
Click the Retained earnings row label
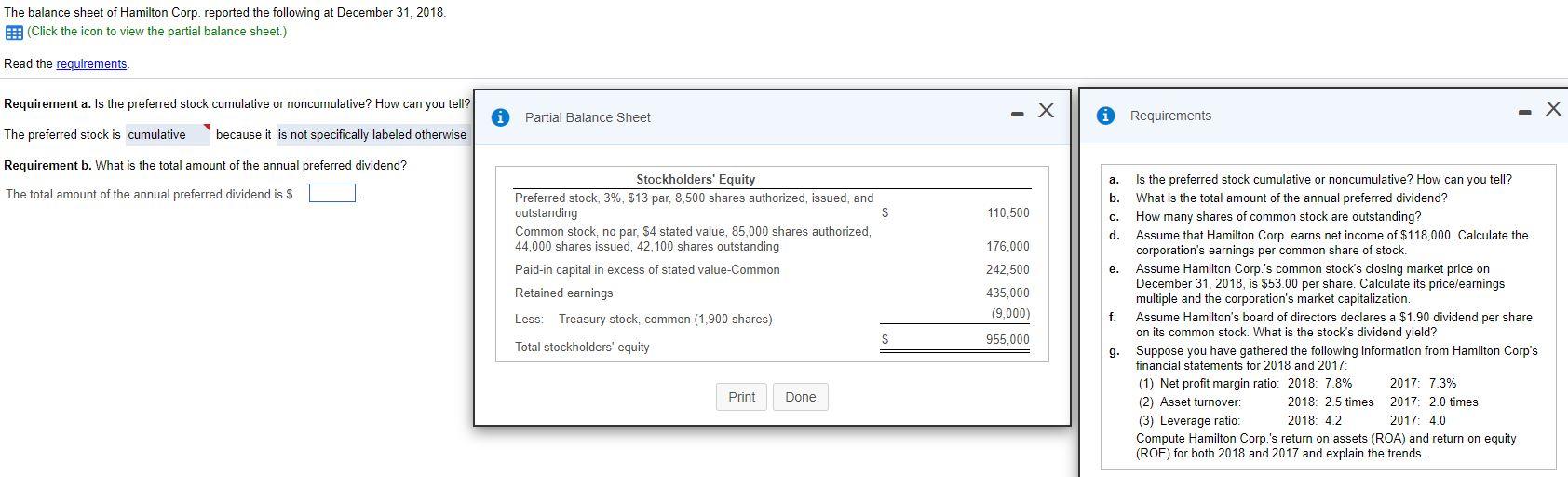click(x=564, y=293)
